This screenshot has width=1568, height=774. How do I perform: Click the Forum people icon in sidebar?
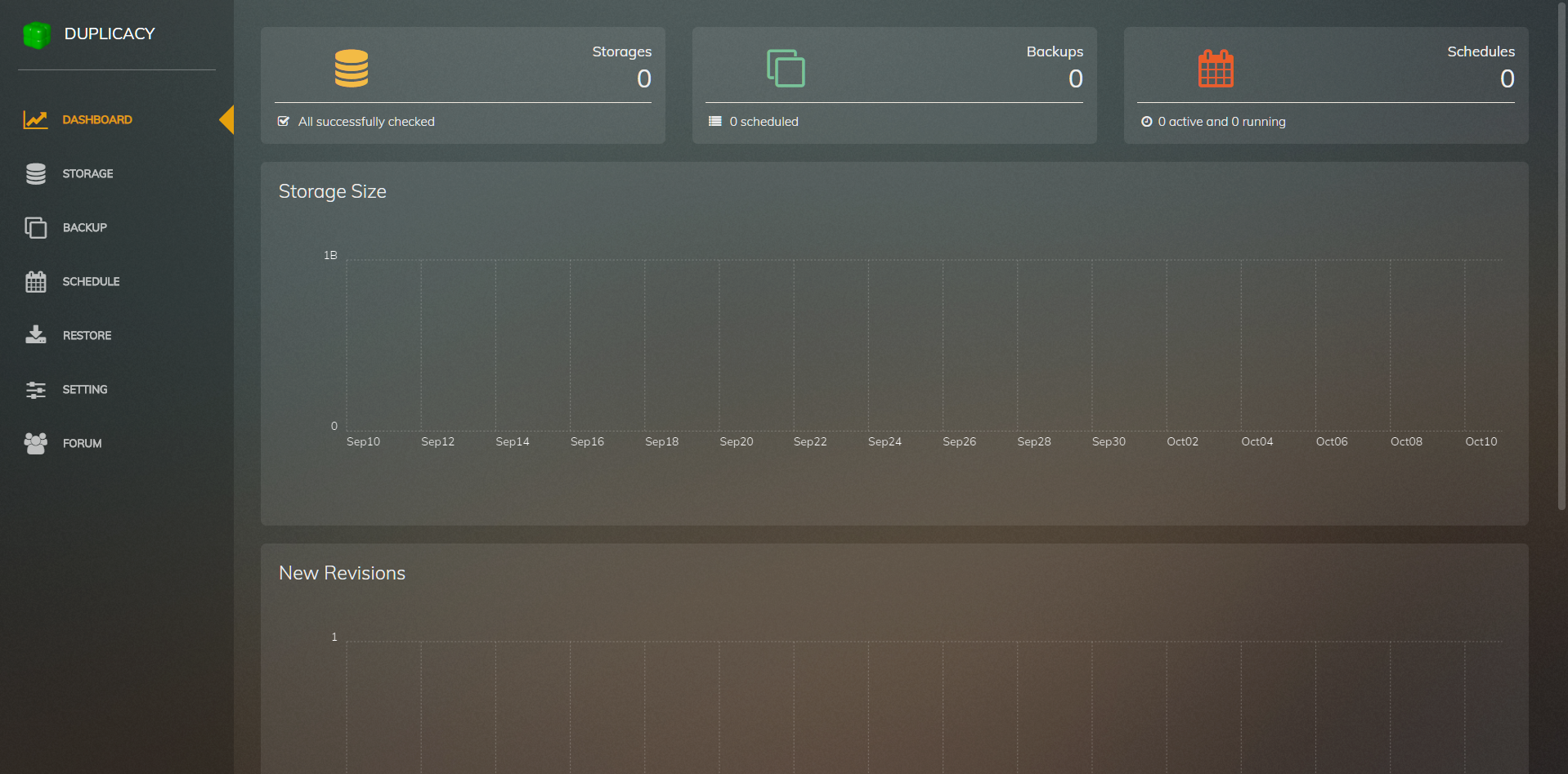[35, 443]
